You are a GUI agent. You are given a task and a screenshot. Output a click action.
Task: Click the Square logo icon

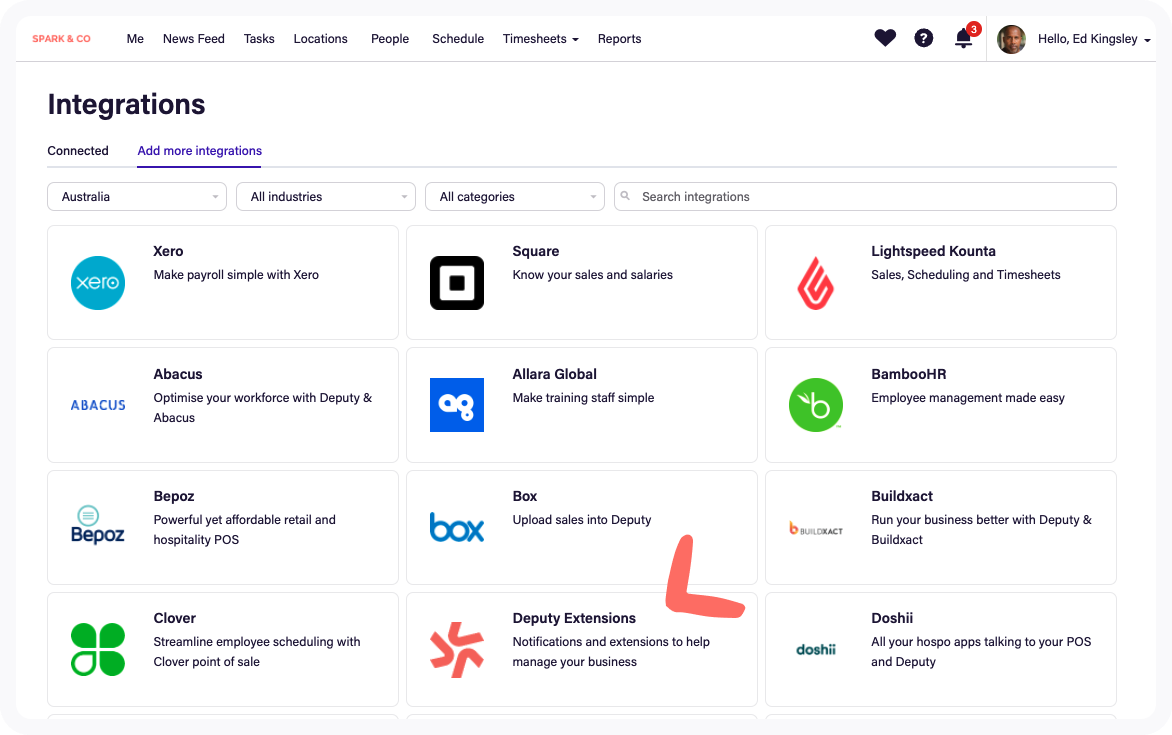tap(457, 283)
